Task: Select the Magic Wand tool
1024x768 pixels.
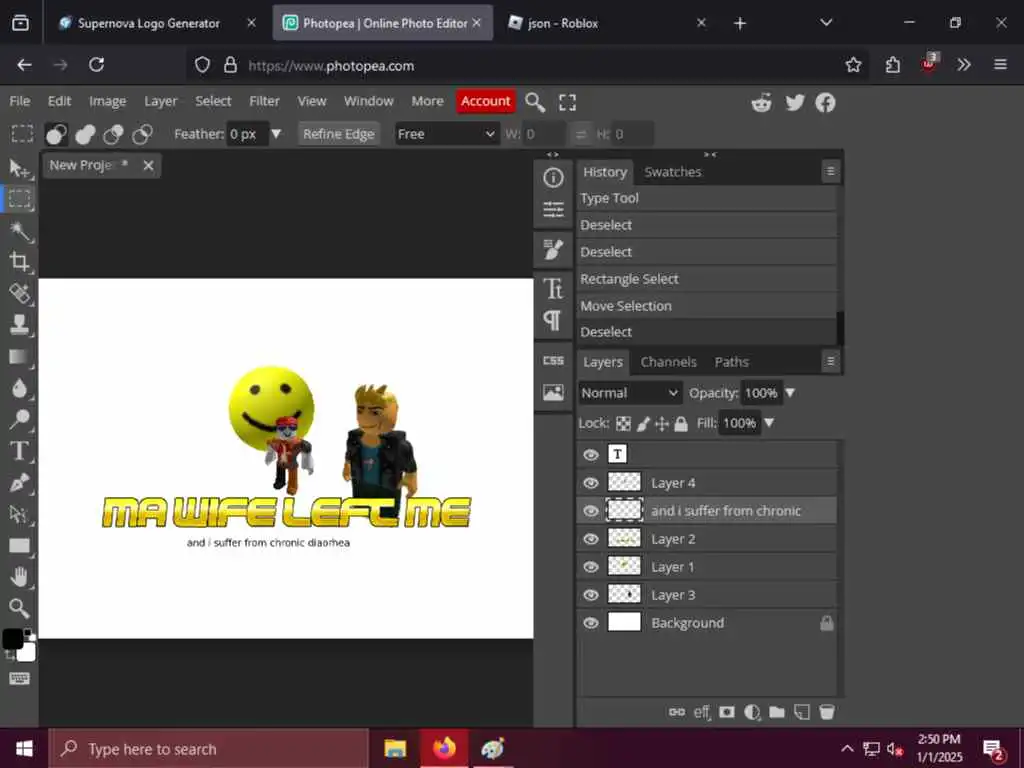Action: (x=20, y=231)
